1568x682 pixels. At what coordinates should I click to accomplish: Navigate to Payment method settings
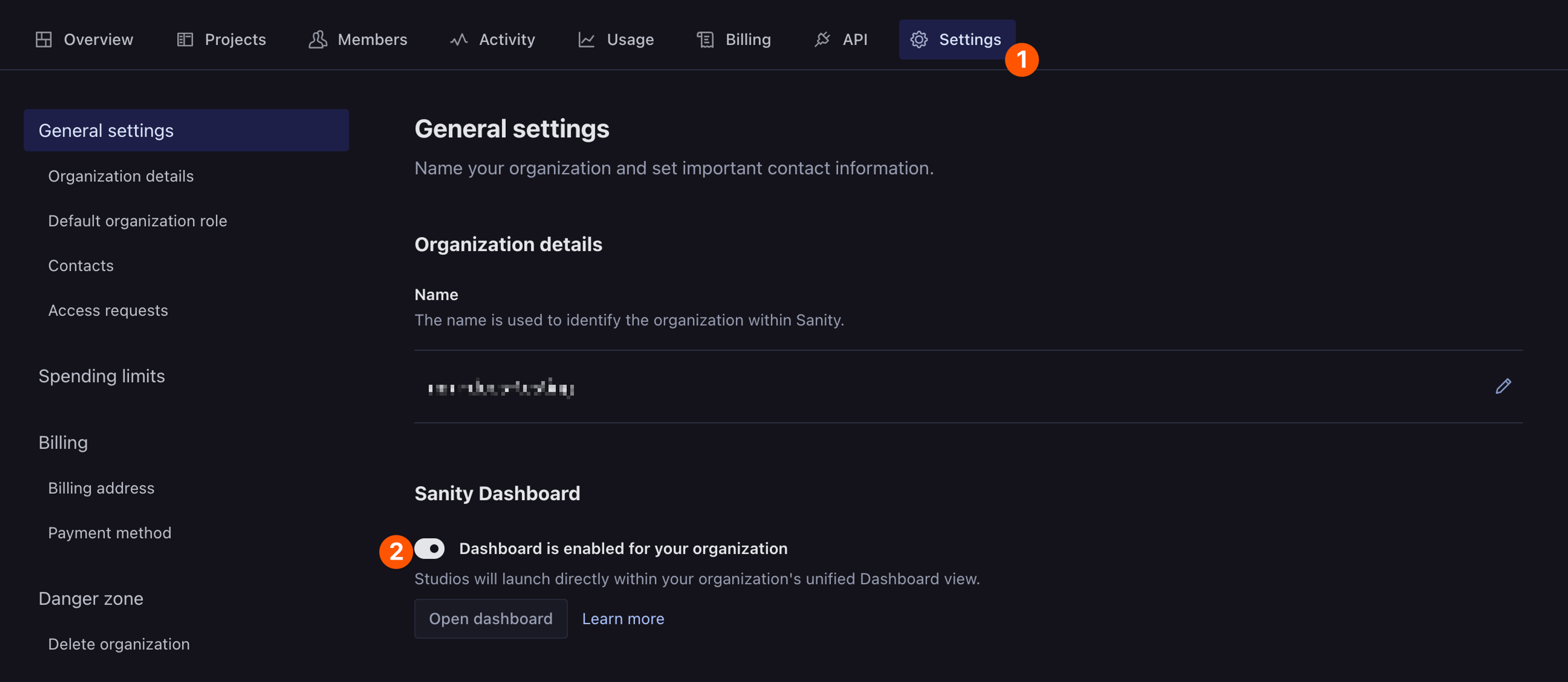[x=109, y=533]
